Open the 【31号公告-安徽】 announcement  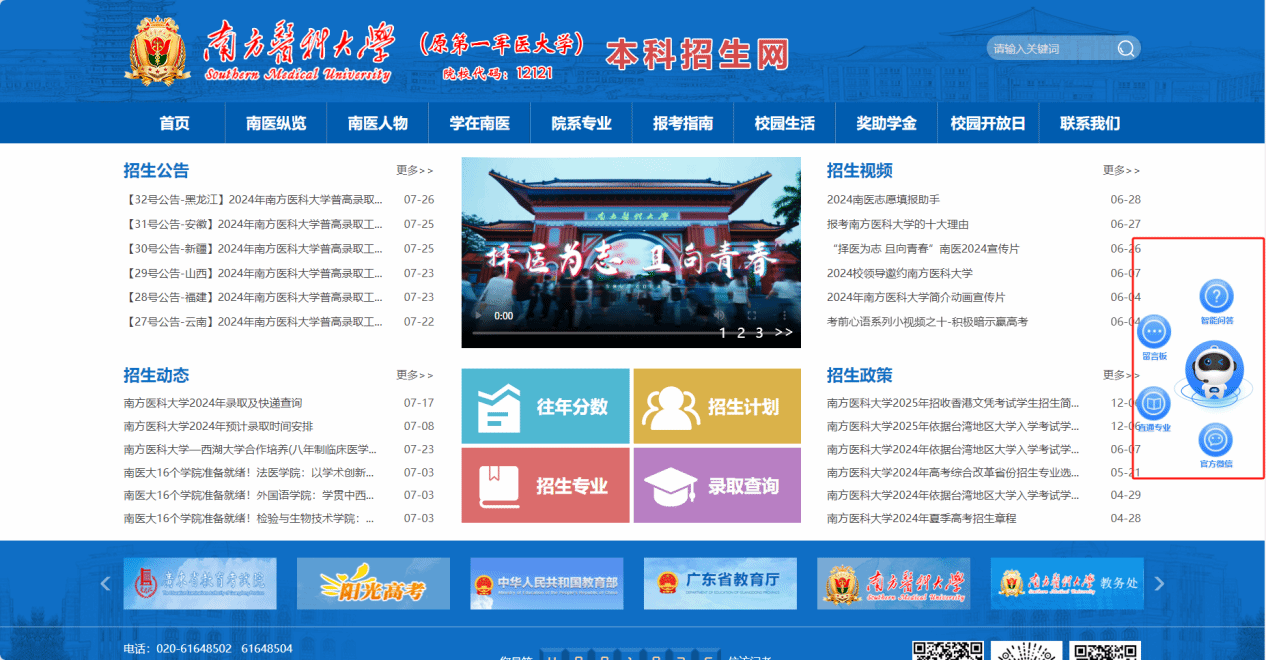(254, 224)
